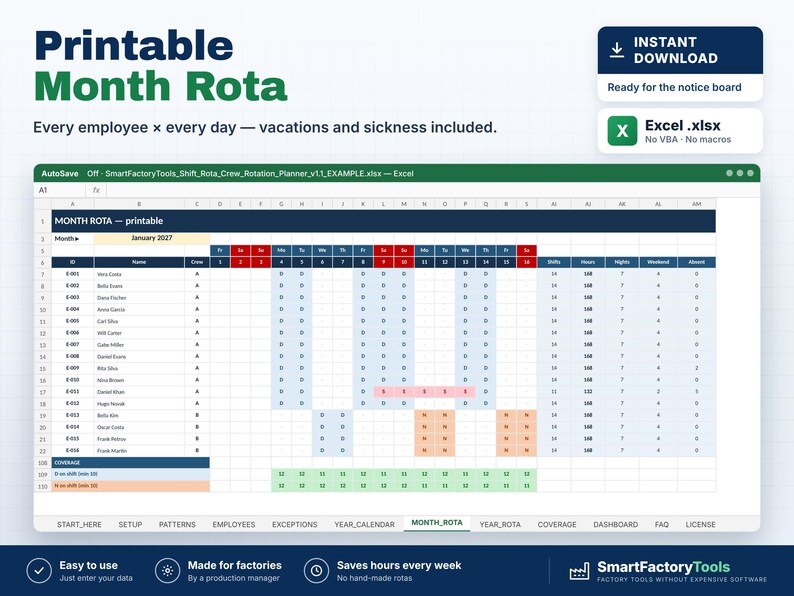Viewport: 794px width, 596px height.
Task: Open the YEAR_ROTA sheet tab
Action: (x=500, y=525)
